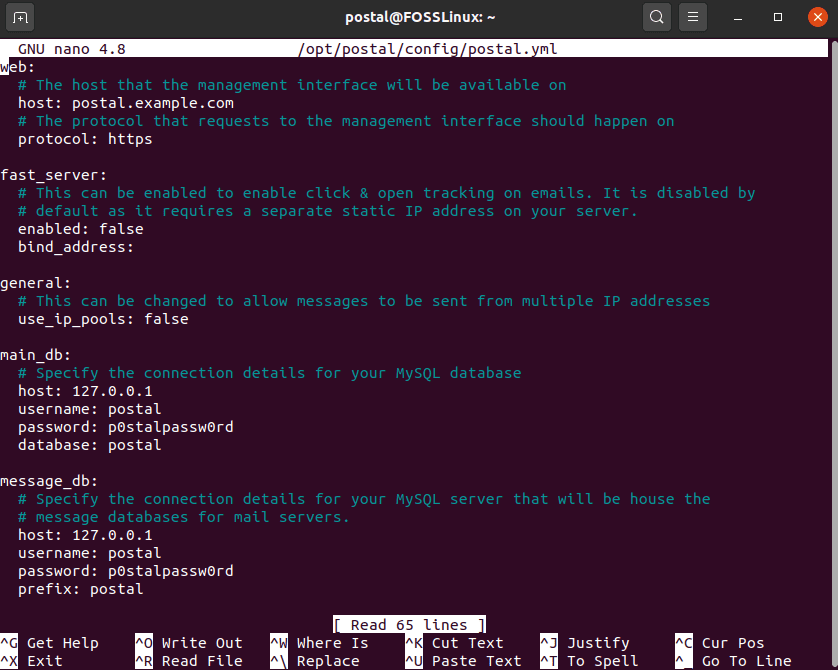Activate the search magnifier in the titlebar
This screenshot has width=838, height=670.
pyautogui.click(x=656, y=17)
